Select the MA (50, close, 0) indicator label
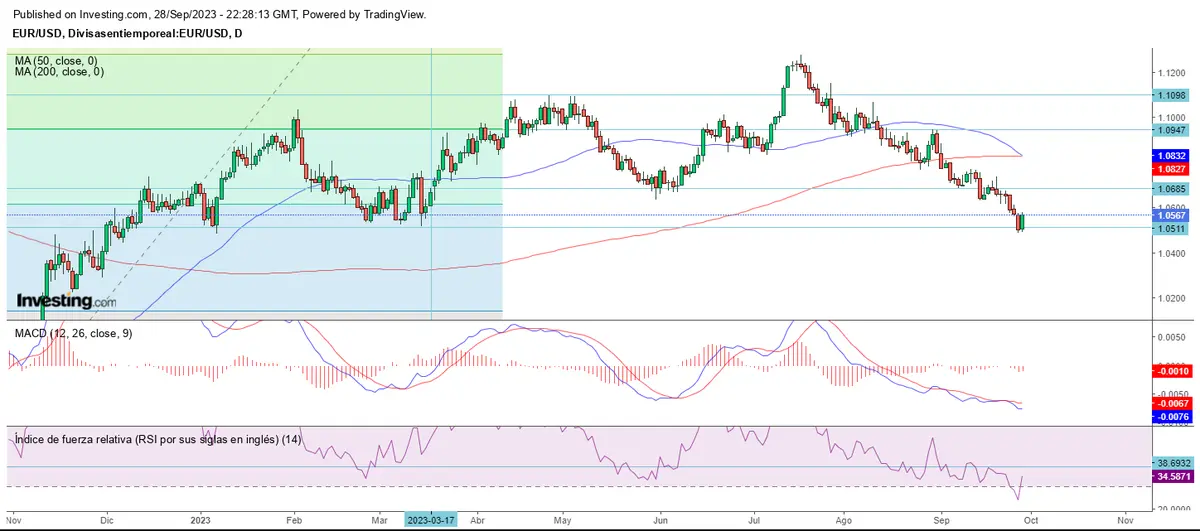Viewport: 1200px width, 531px height. click(x=59, y=61)
